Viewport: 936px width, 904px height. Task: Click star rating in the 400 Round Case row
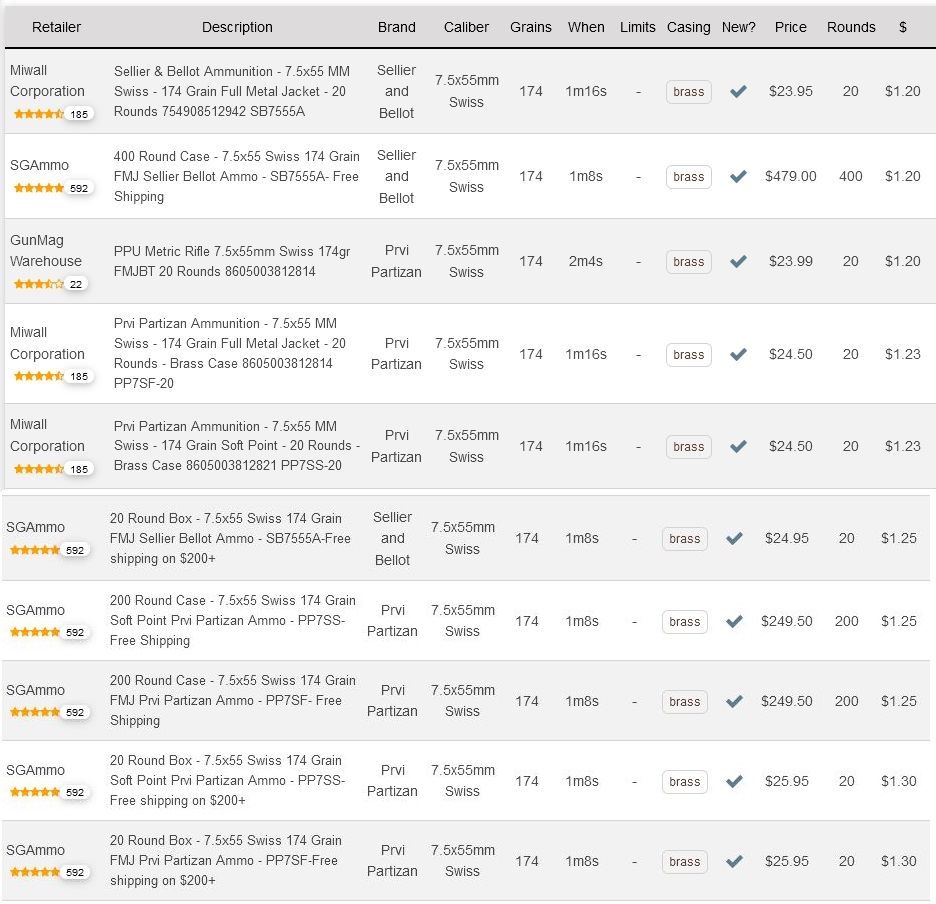pos(37,188)
